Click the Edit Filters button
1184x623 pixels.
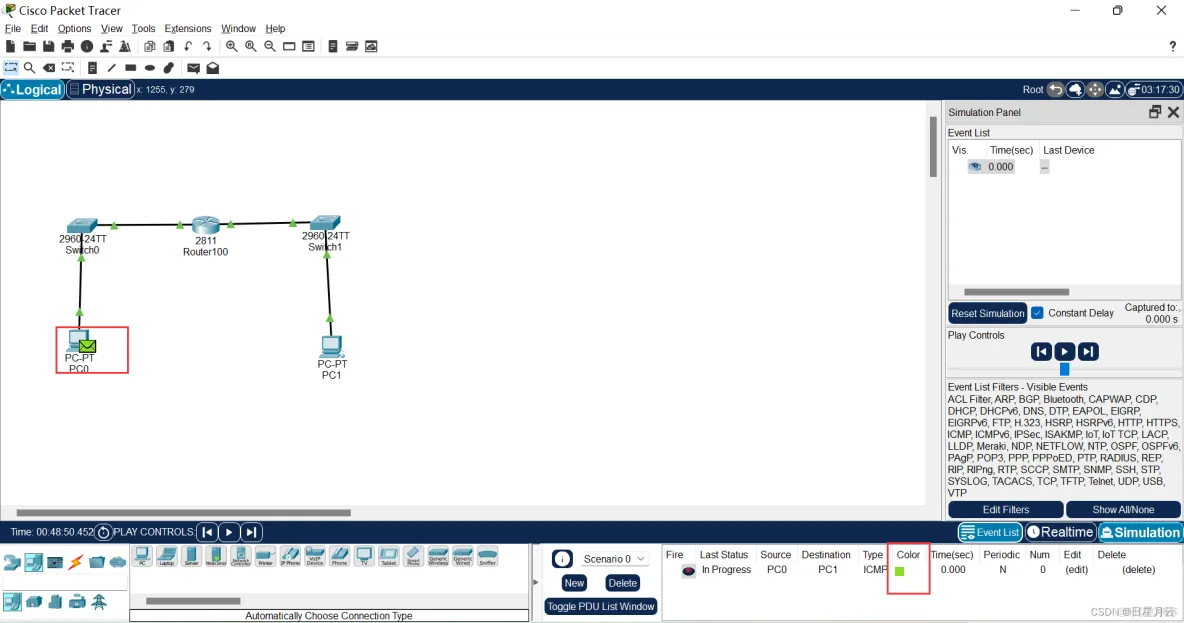click(x=1006, y=510)
